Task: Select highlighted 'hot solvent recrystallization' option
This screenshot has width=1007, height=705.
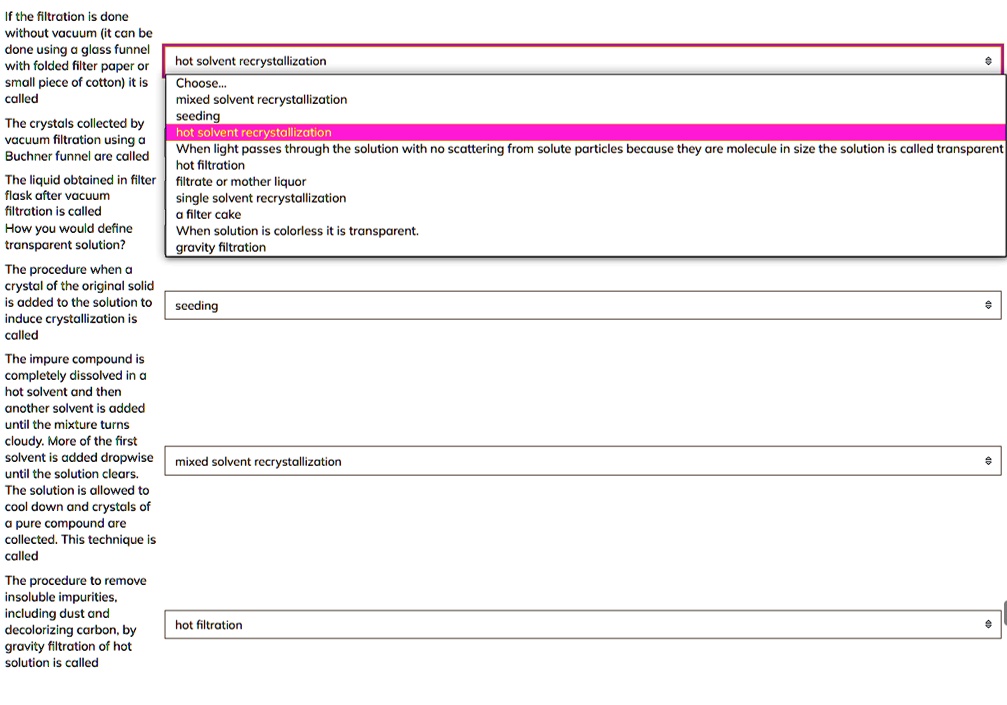Action: tap(586, 132)
